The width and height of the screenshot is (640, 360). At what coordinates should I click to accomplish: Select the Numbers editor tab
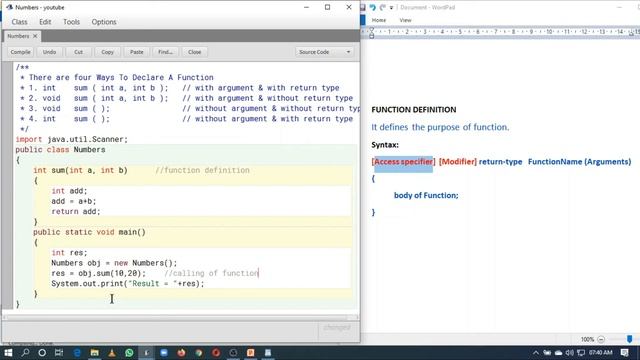click(x=18, y=36)
